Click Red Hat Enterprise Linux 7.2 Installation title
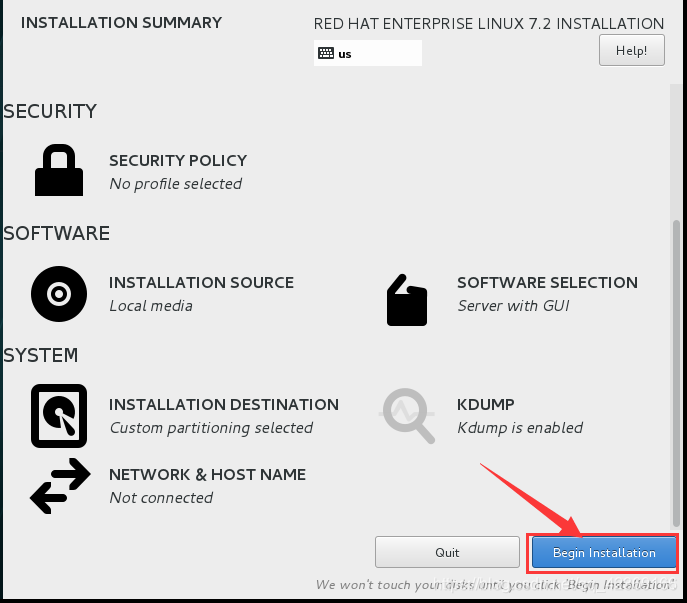 (x=489, y=24)
